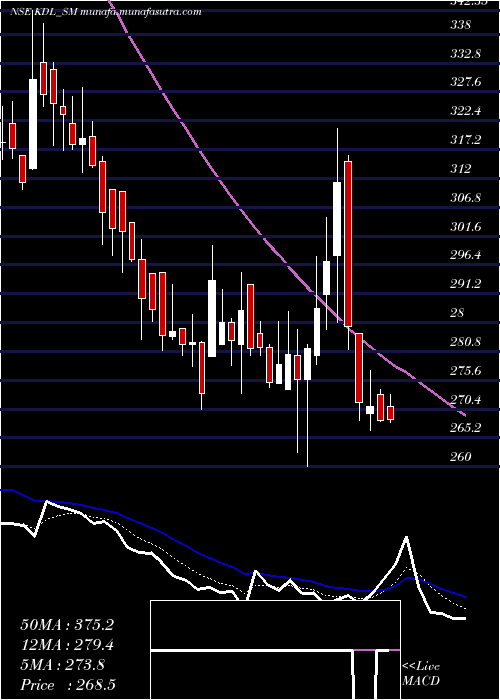The image size is (500, 700).
Task: Click the 265.2 price axis label
Action: pos(465,428)
